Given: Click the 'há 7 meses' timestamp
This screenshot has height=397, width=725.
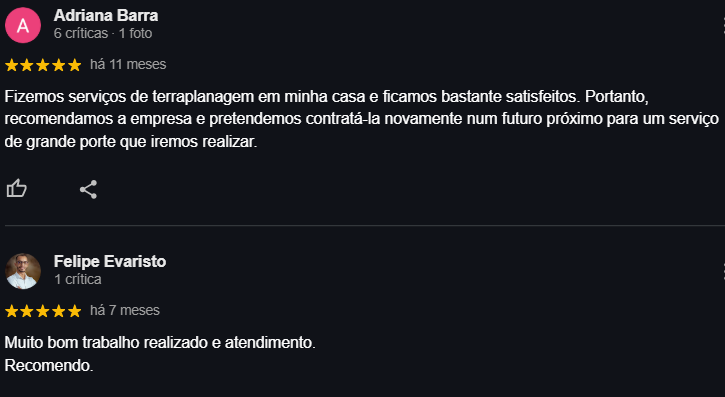Looking at the screenshot, I should coord(125,310).
